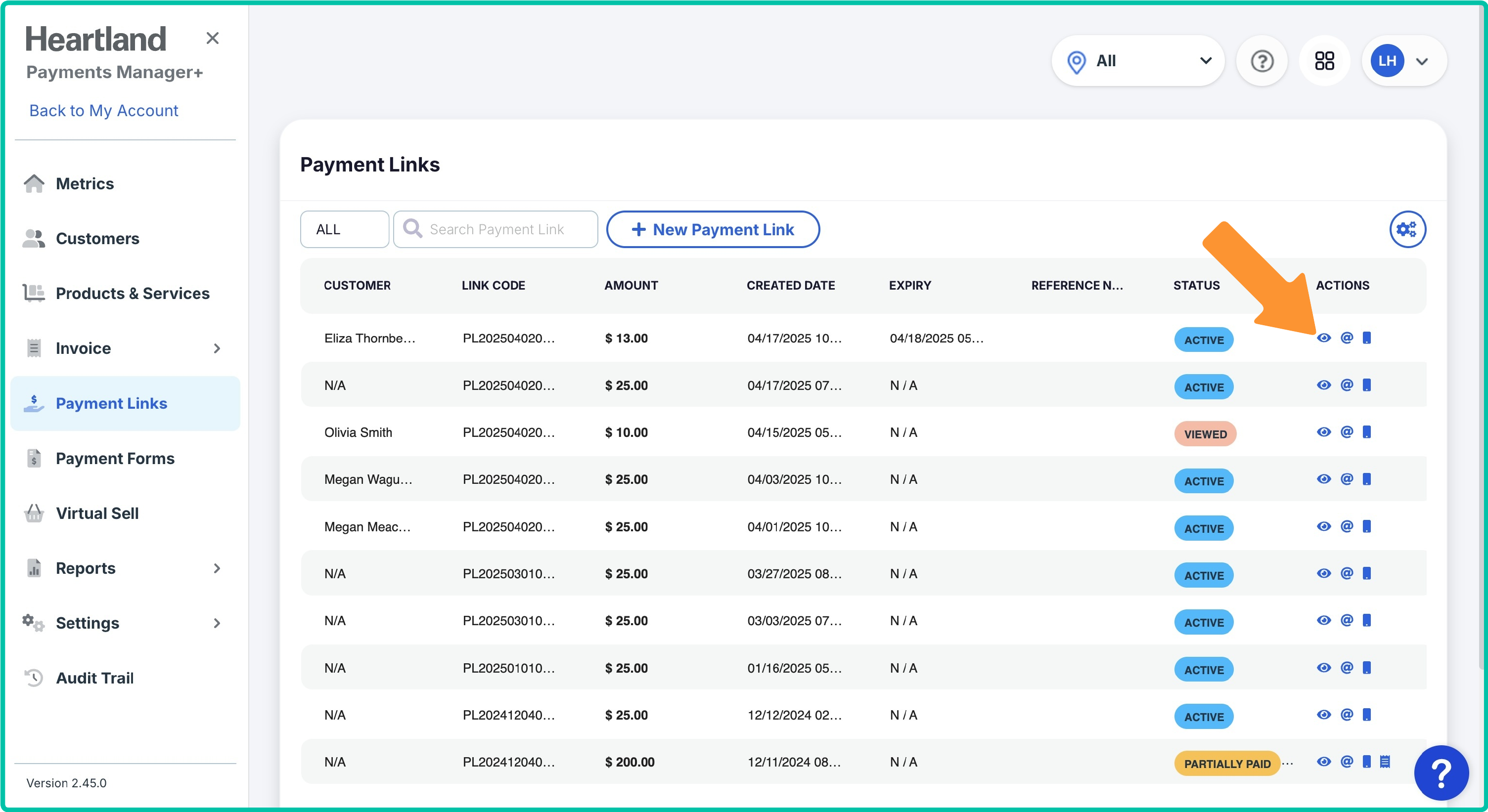Send the Olivia Smith link by SMS phone icon

pos(1366,431)
